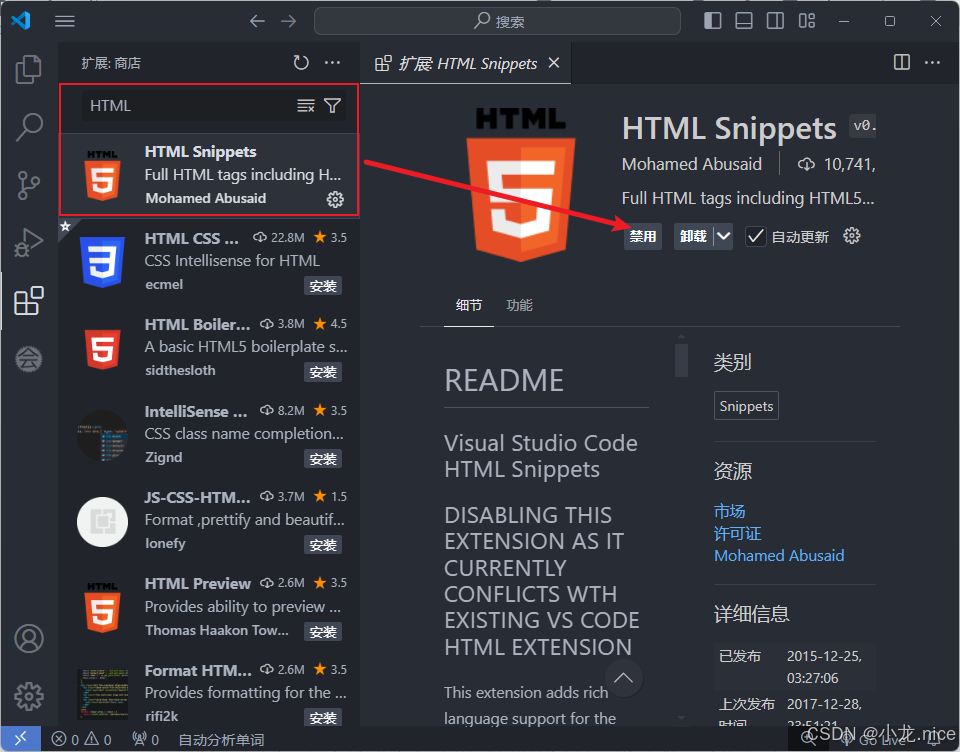Open Extensions view more actions menu

coord(332,62)
